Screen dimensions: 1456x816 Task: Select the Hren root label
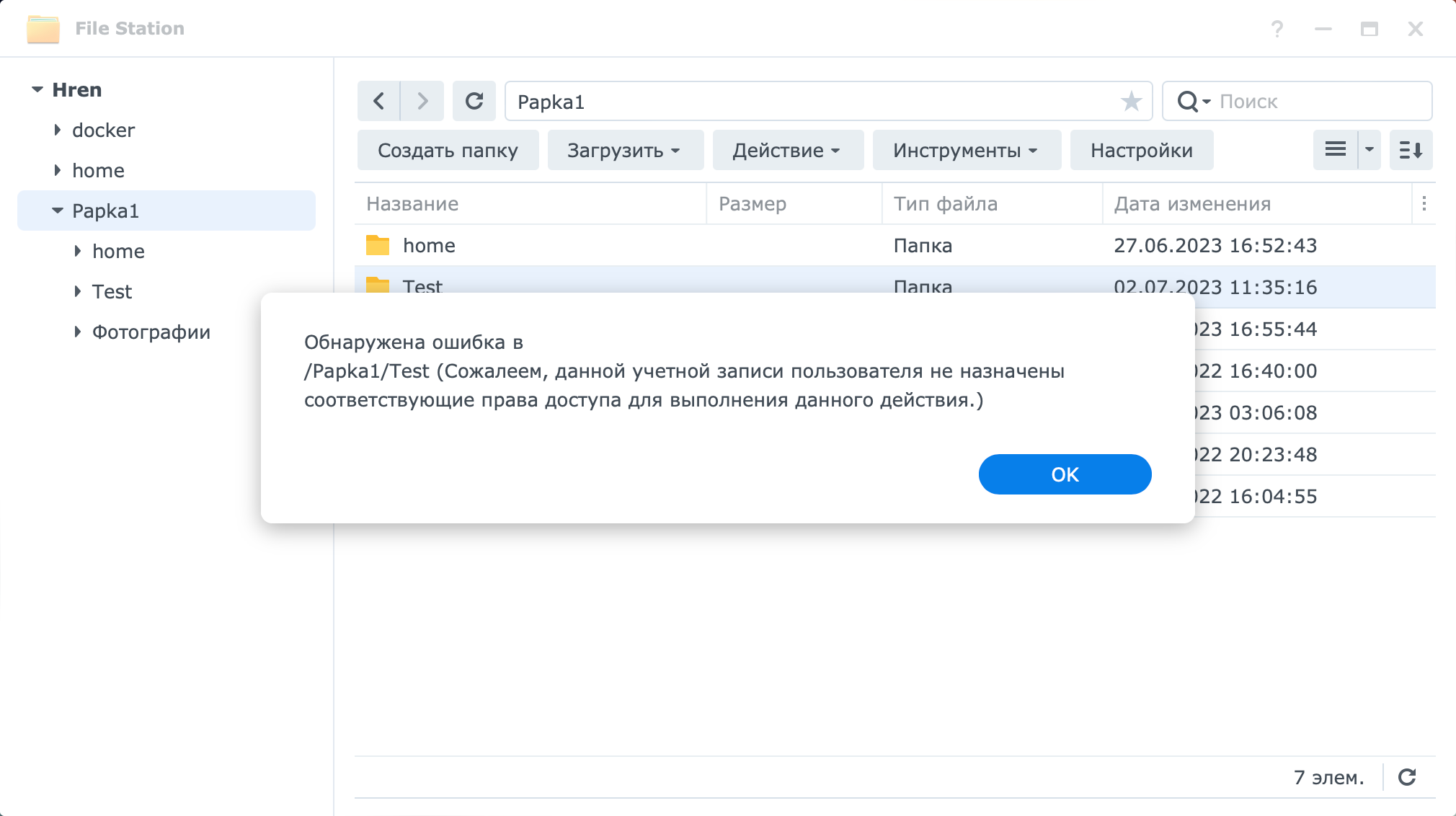[76, 90]
